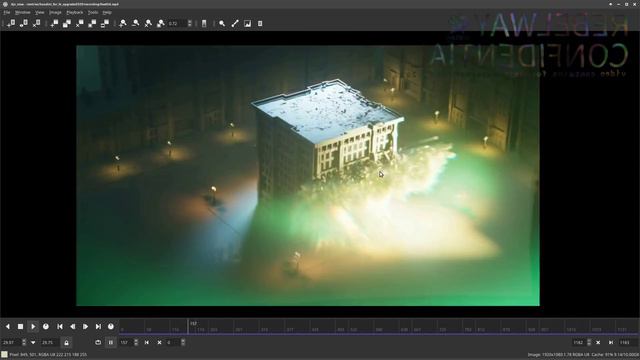Start reverse playback
Screen dimensions: 640x360
pos(8,327)
